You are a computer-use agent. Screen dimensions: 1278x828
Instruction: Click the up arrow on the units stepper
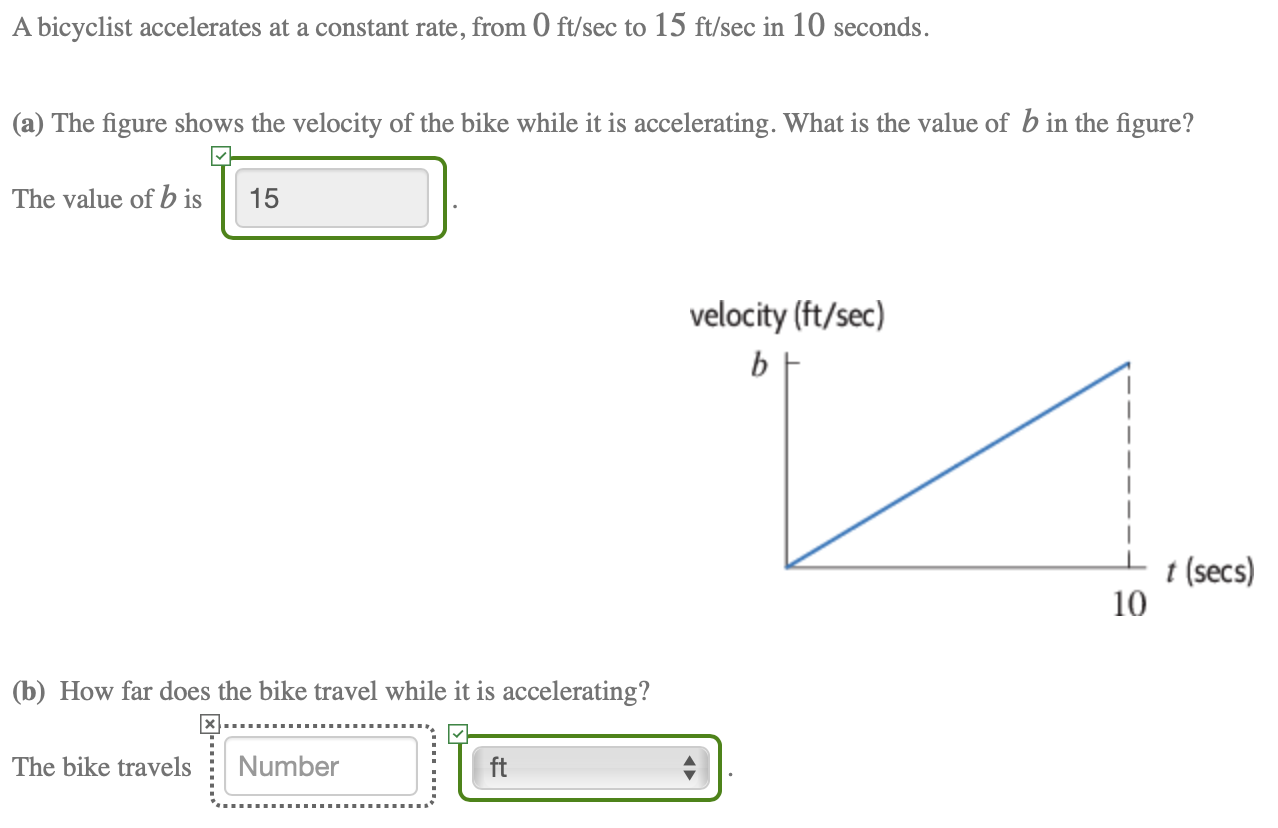[689, 761]
